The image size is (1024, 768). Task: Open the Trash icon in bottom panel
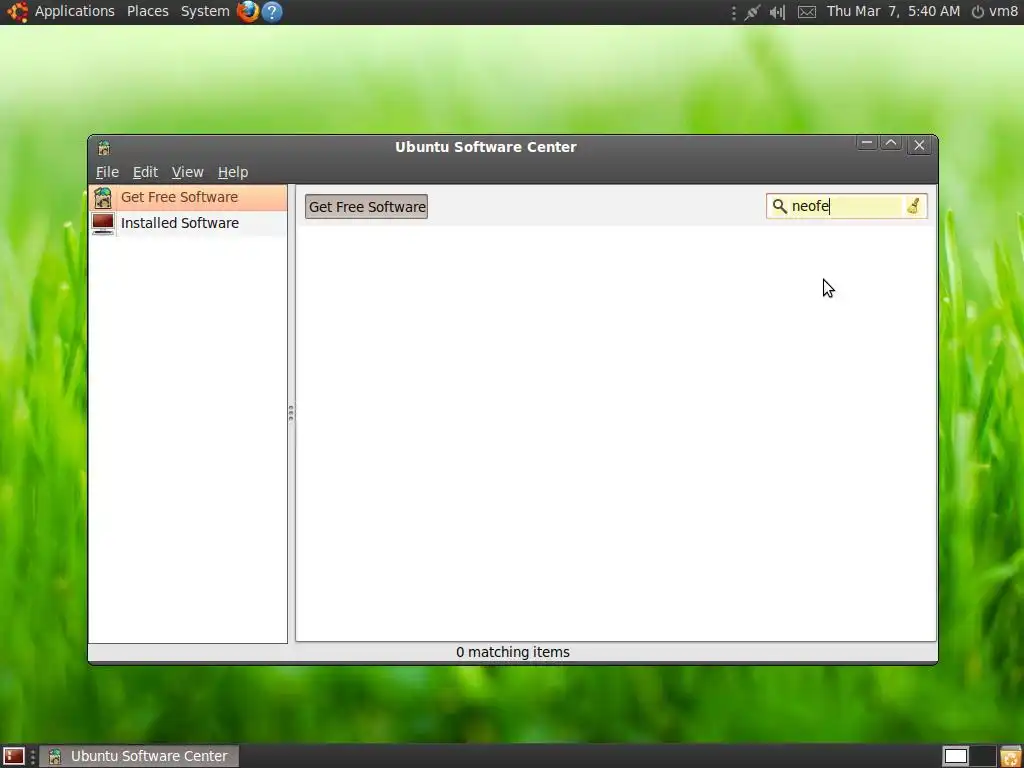1010,756
